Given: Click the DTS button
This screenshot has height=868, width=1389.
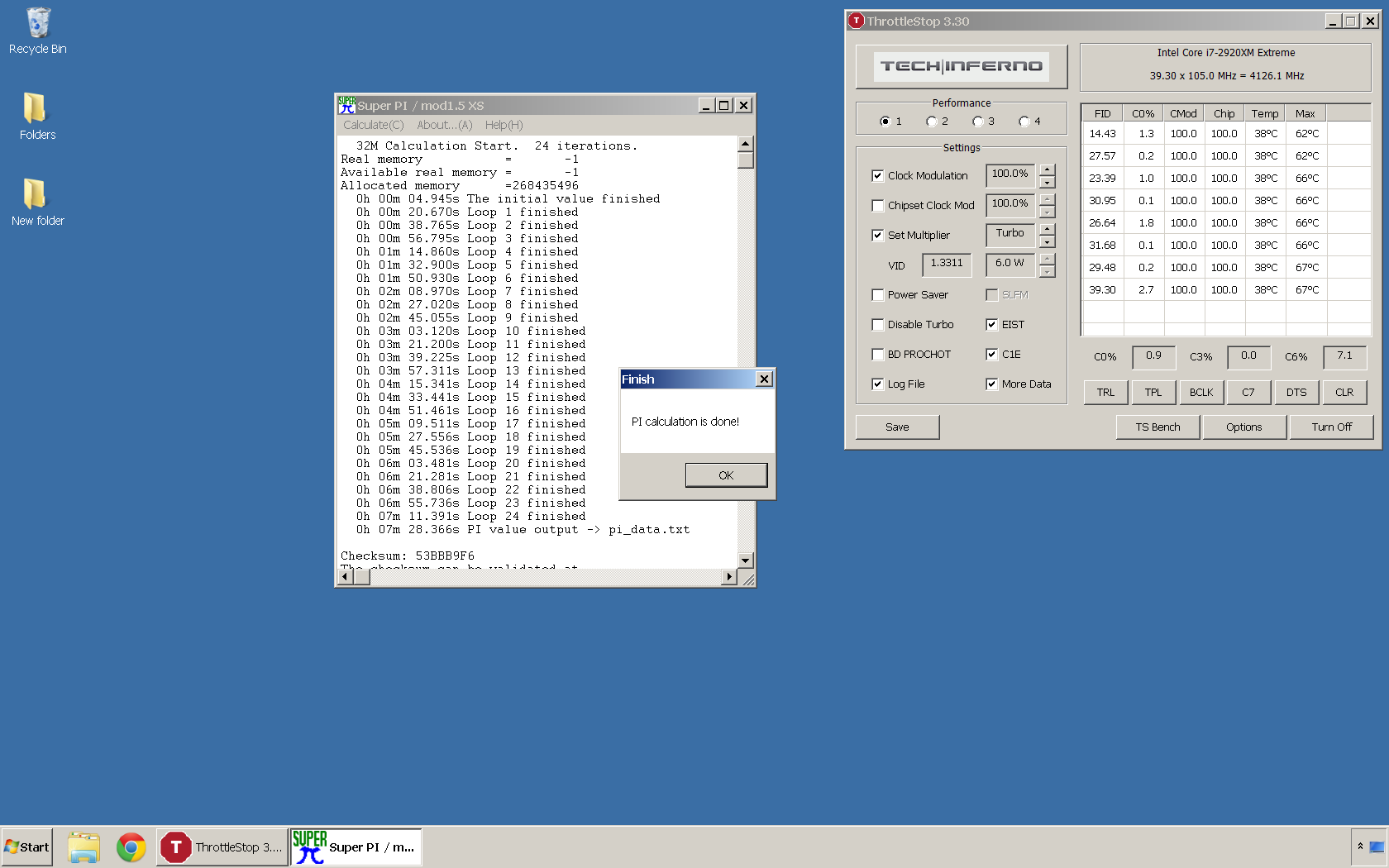Looking at the screenshot, I should (1296, 392).
